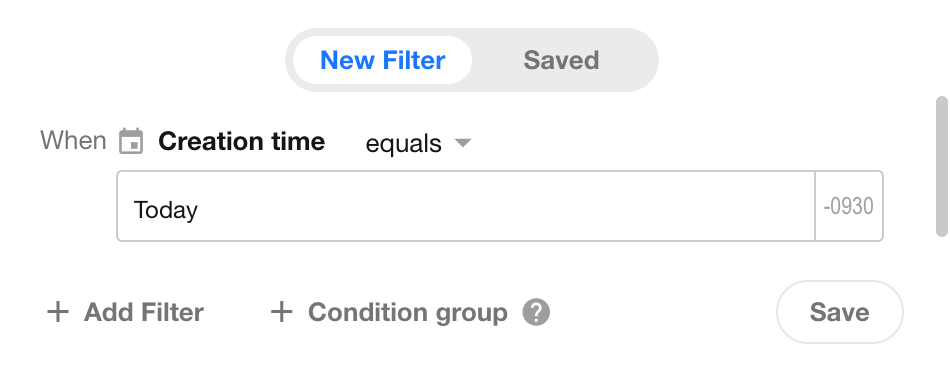Switch to the New Filter tab
The image size is (950, 388).
[382, 60]
